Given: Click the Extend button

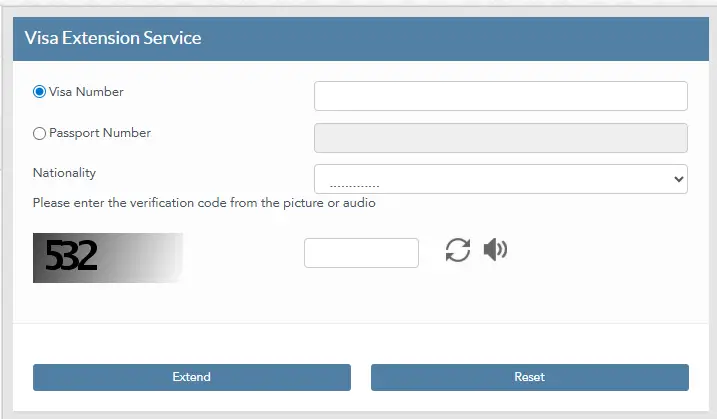Looking at the screenshot, I should tap(192, 377).
